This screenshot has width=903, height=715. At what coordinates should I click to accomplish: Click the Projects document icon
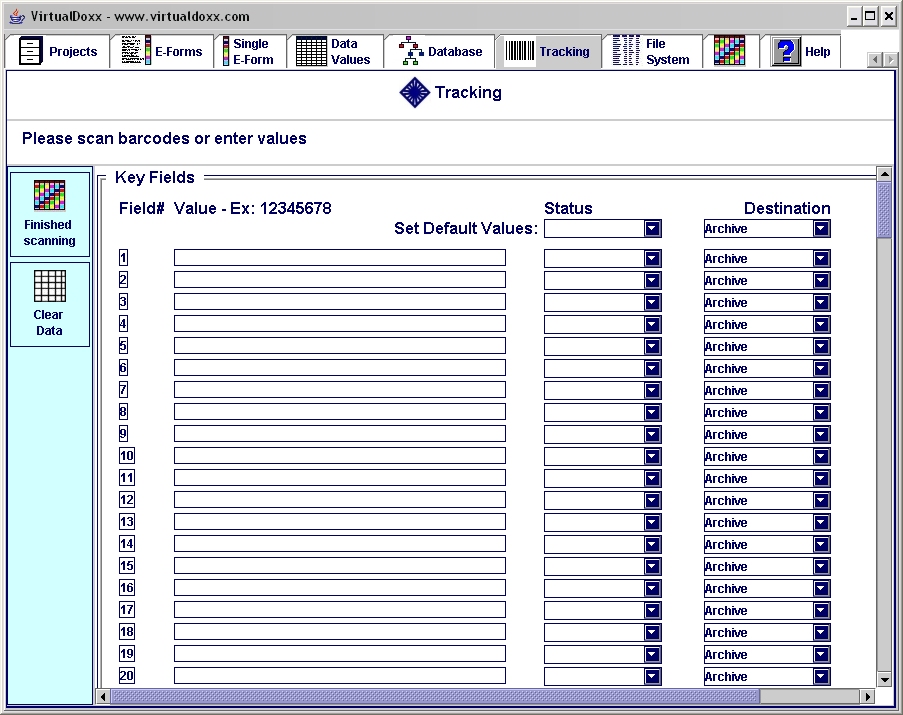tap(31, 51)
